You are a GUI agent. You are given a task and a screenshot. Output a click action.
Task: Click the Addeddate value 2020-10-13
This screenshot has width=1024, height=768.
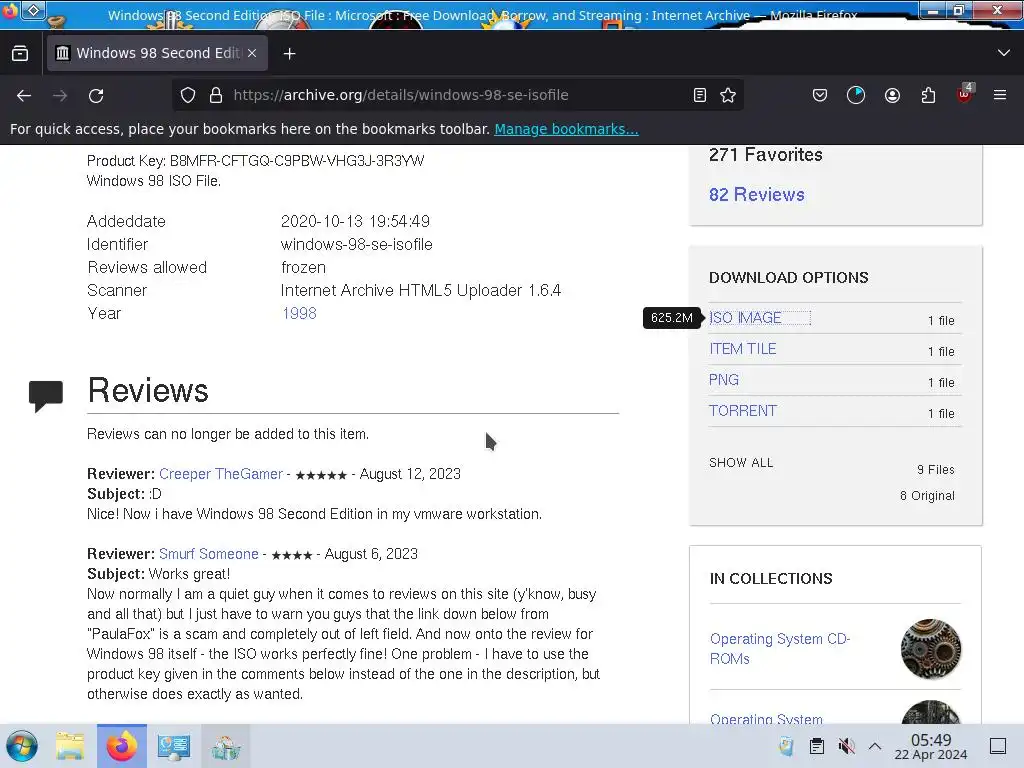click(355, 221)
